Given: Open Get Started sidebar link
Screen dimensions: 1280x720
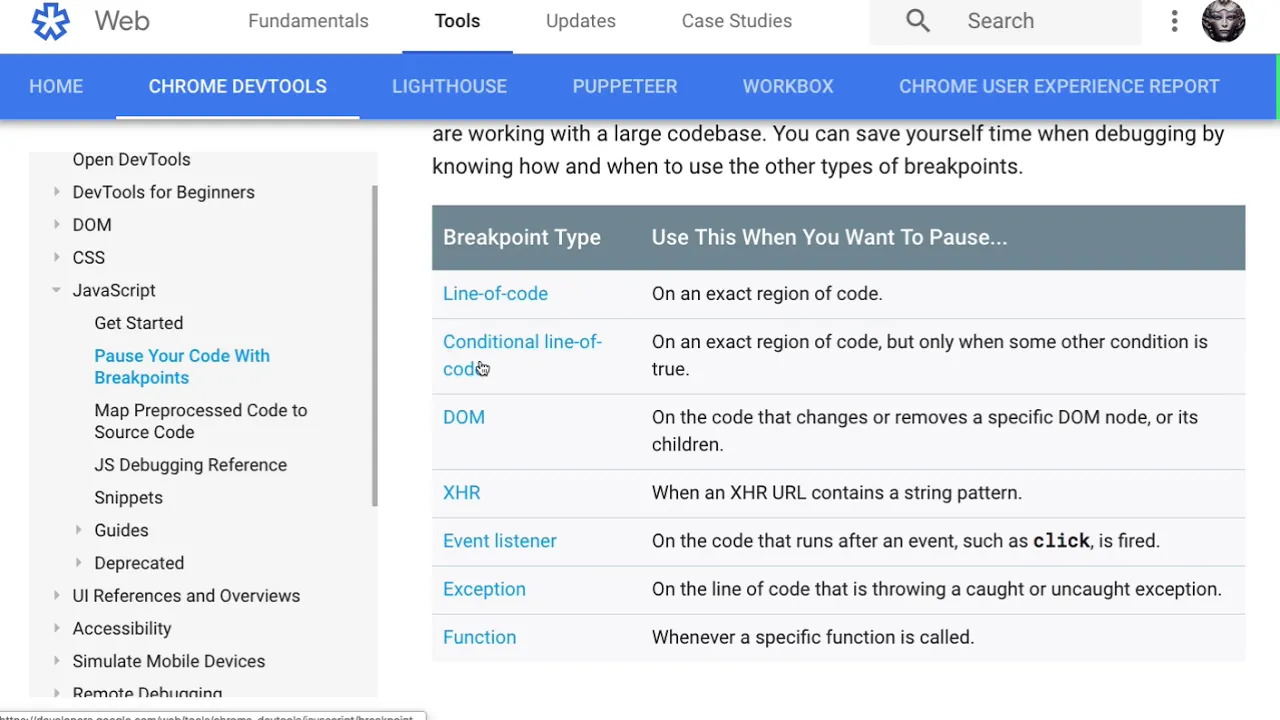Looking at the screenshot, I should click(x=139, y=323).
